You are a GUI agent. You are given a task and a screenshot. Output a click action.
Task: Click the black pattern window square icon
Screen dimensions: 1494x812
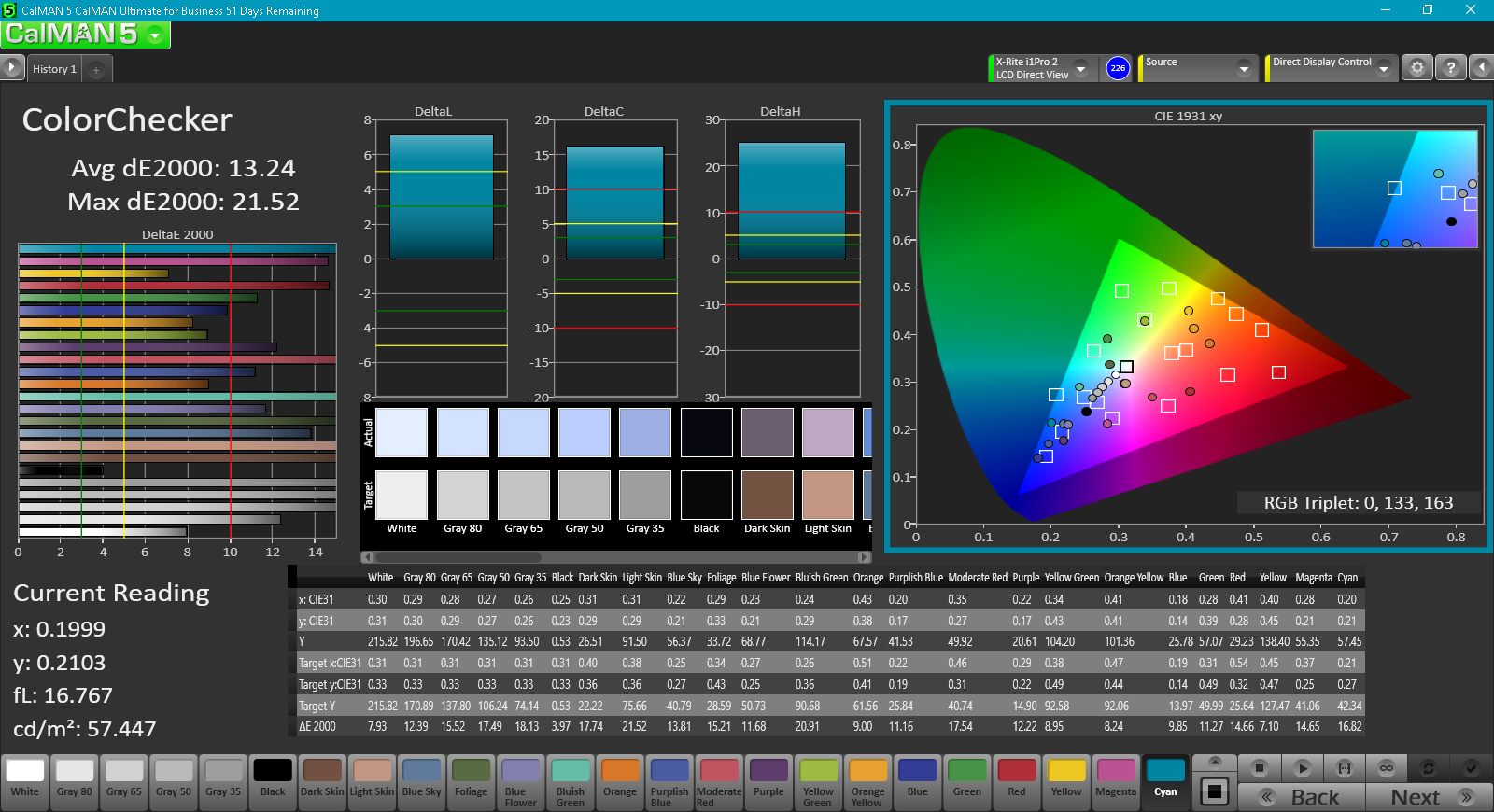coord(1214,791)
